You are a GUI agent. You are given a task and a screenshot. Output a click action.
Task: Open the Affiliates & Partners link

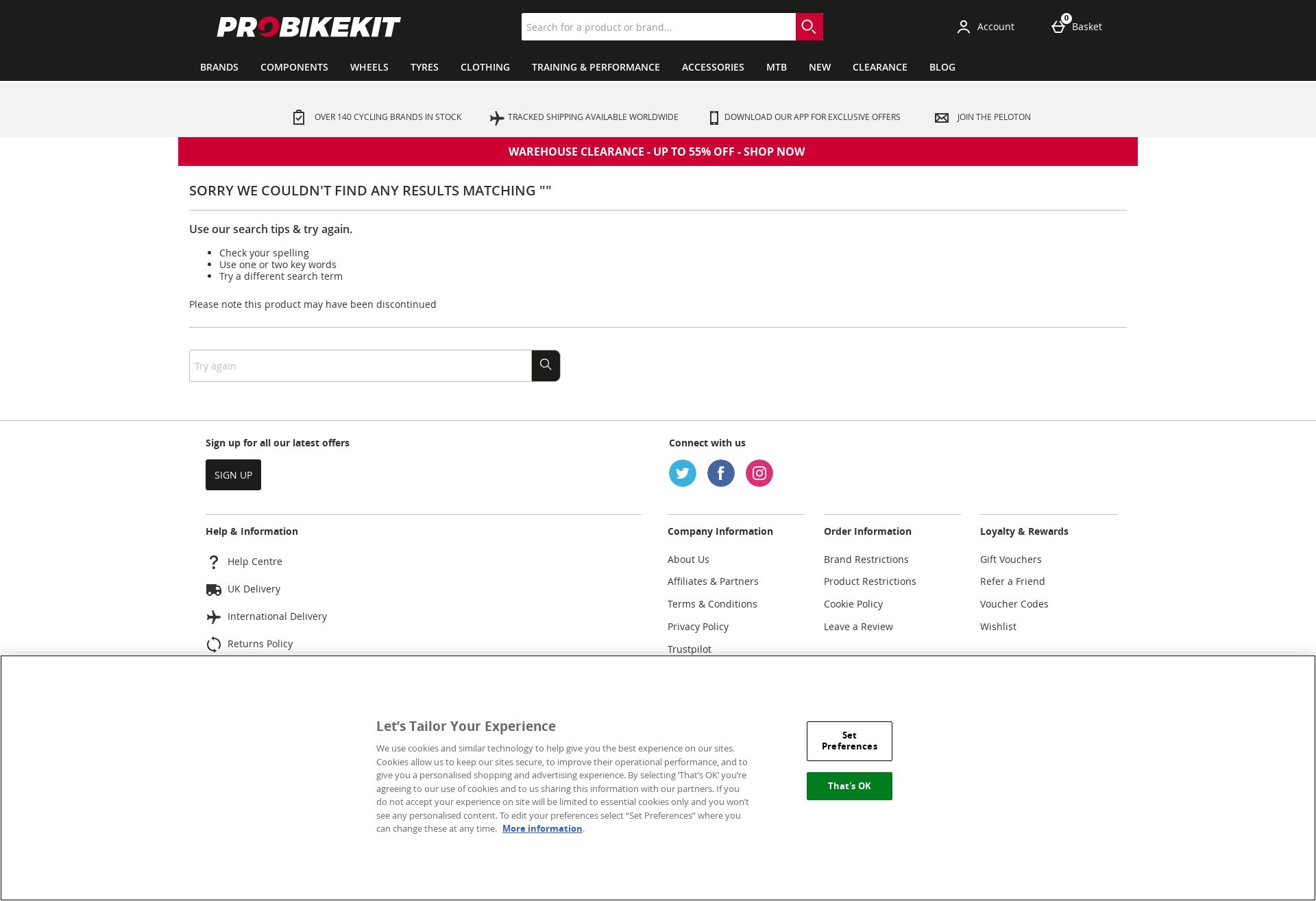point(713,581)
